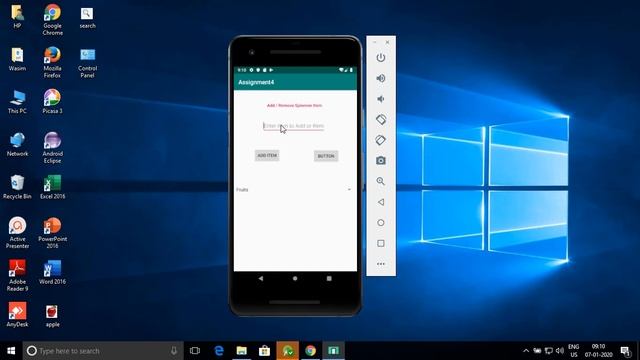Screen dimensions: 640x360
Task: Tap phone navigation back button
Action: (x=261, y=278)
